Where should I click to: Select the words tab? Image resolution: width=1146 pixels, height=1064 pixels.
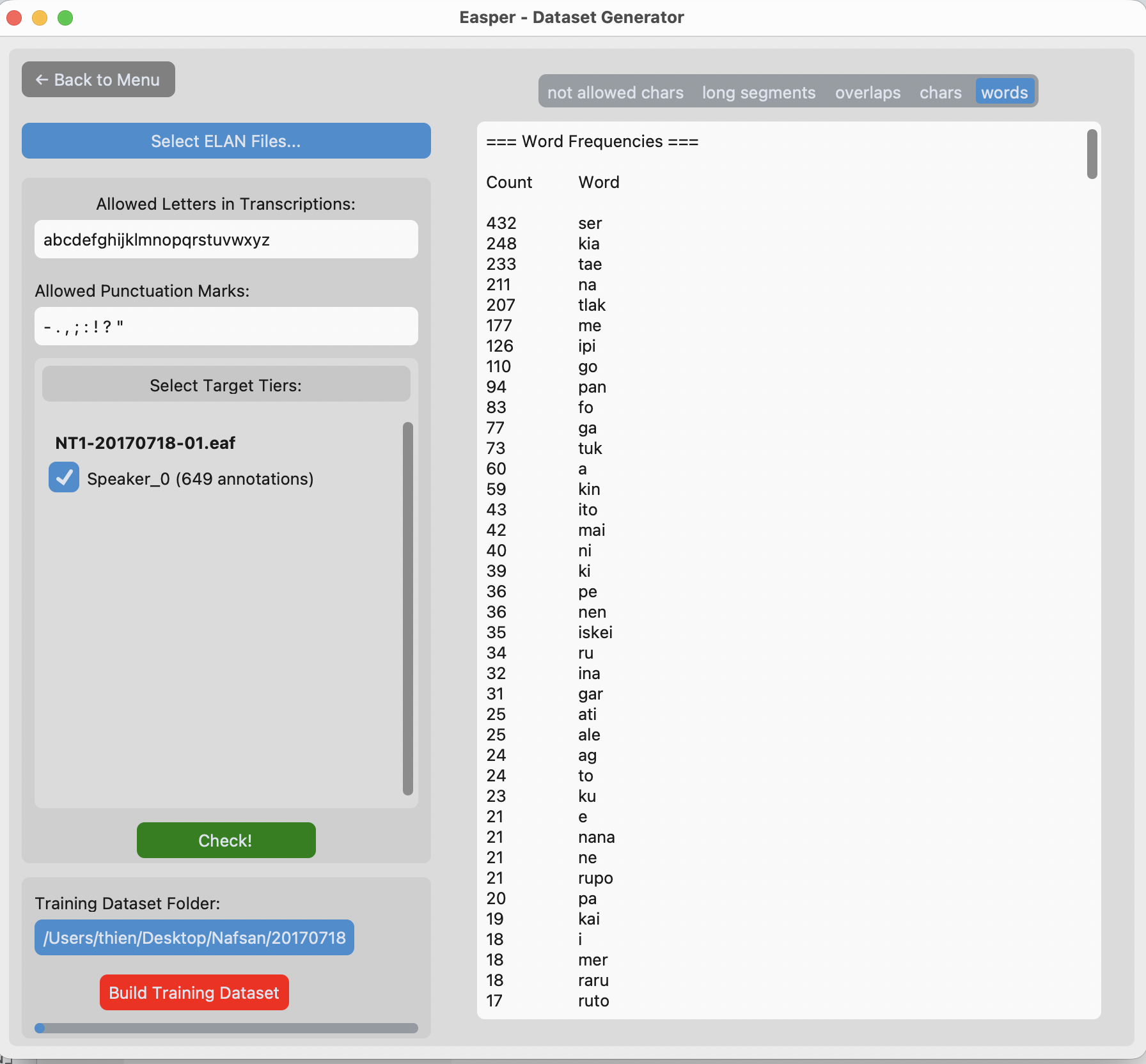[1004, 93]
